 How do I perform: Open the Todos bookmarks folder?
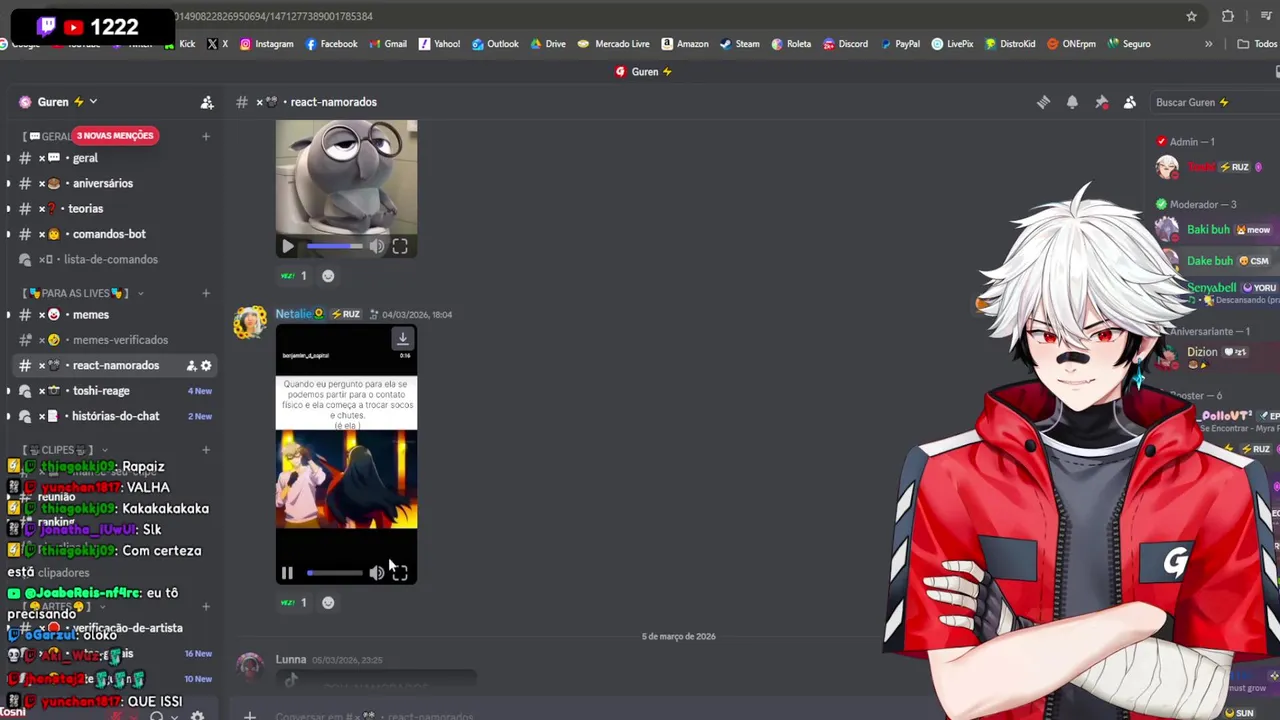click(x=1257, y=44)
